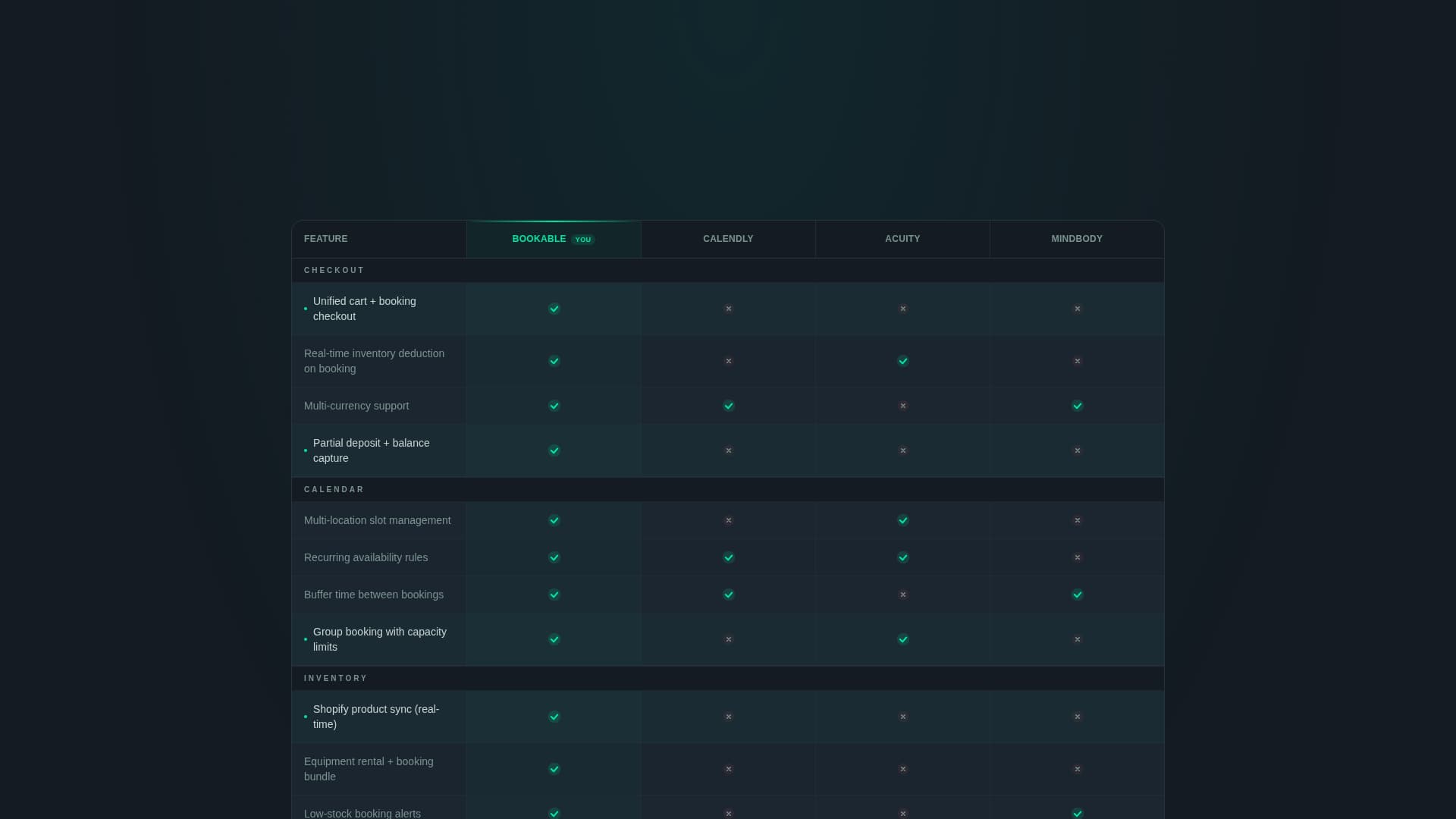
Task: Click Acuity checkmark for Multi-location slot management
Action: coord(903,520)
